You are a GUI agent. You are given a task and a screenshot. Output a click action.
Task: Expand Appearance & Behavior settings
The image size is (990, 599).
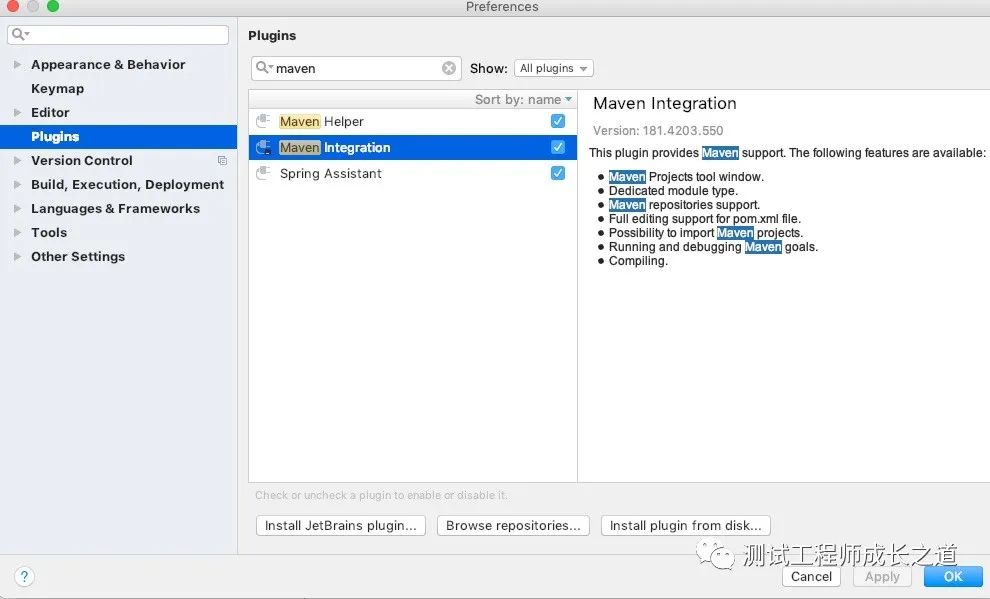click(17, 64)
